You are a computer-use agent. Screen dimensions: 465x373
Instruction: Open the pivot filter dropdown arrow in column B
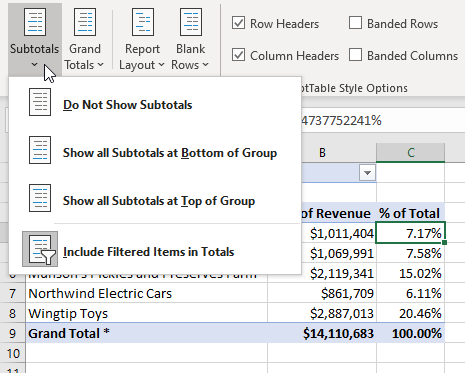pos(368,173)
